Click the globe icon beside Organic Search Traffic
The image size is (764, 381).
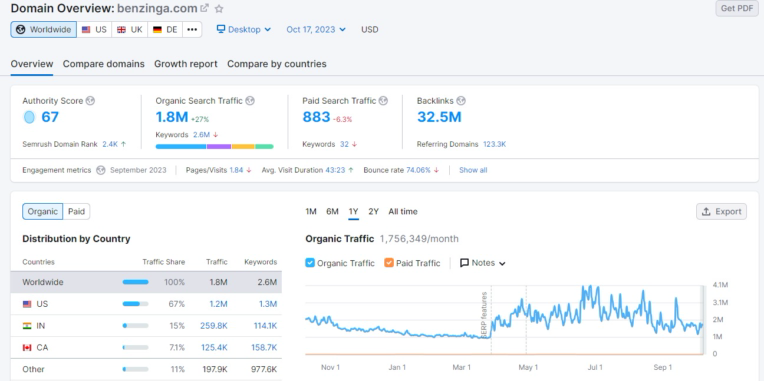point(250,101)
